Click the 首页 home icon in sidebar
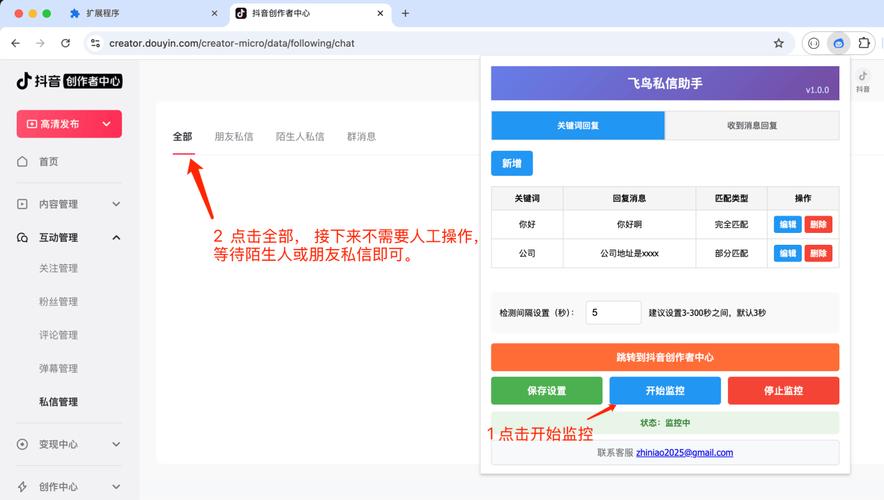884x500 pixels. (23, 162)
